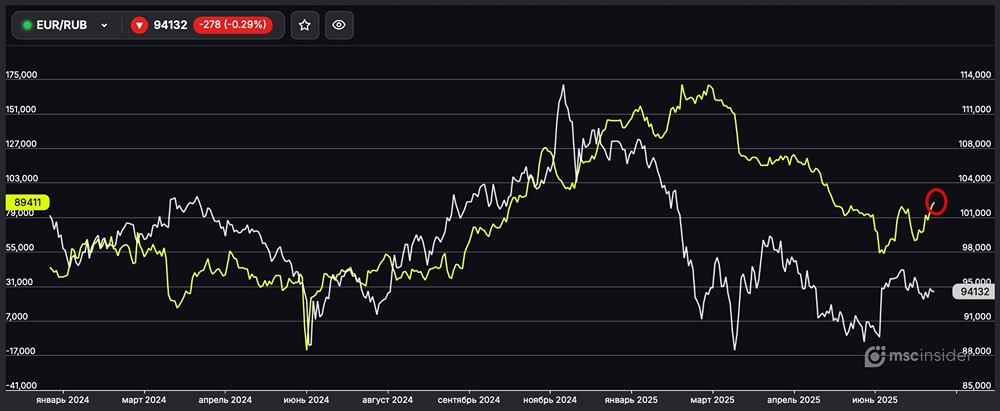The image size is (1000, 411).
Task: Click the -41,000 left axis label
Action: (x=21, y=386)
